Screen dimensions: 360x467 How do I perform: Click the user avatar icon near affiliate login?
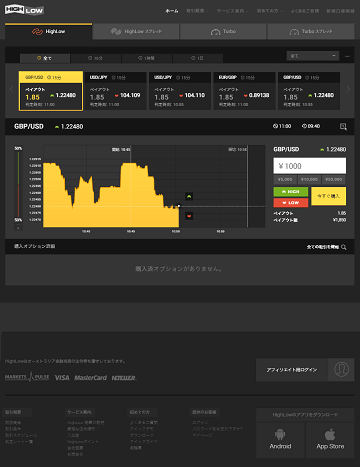pyautogui.click(x=341, y=370)
